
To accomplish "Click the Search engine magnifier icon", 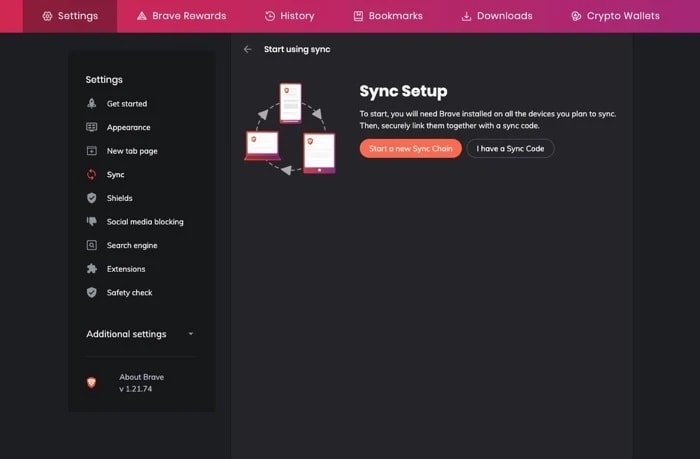I will point(92,245).
